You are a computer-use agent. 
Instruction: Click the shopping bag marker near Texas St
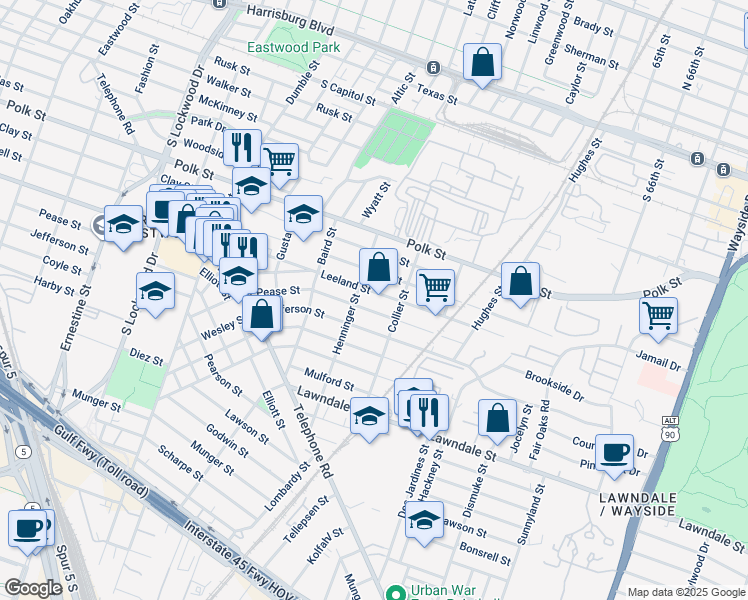tap(482, 63)
